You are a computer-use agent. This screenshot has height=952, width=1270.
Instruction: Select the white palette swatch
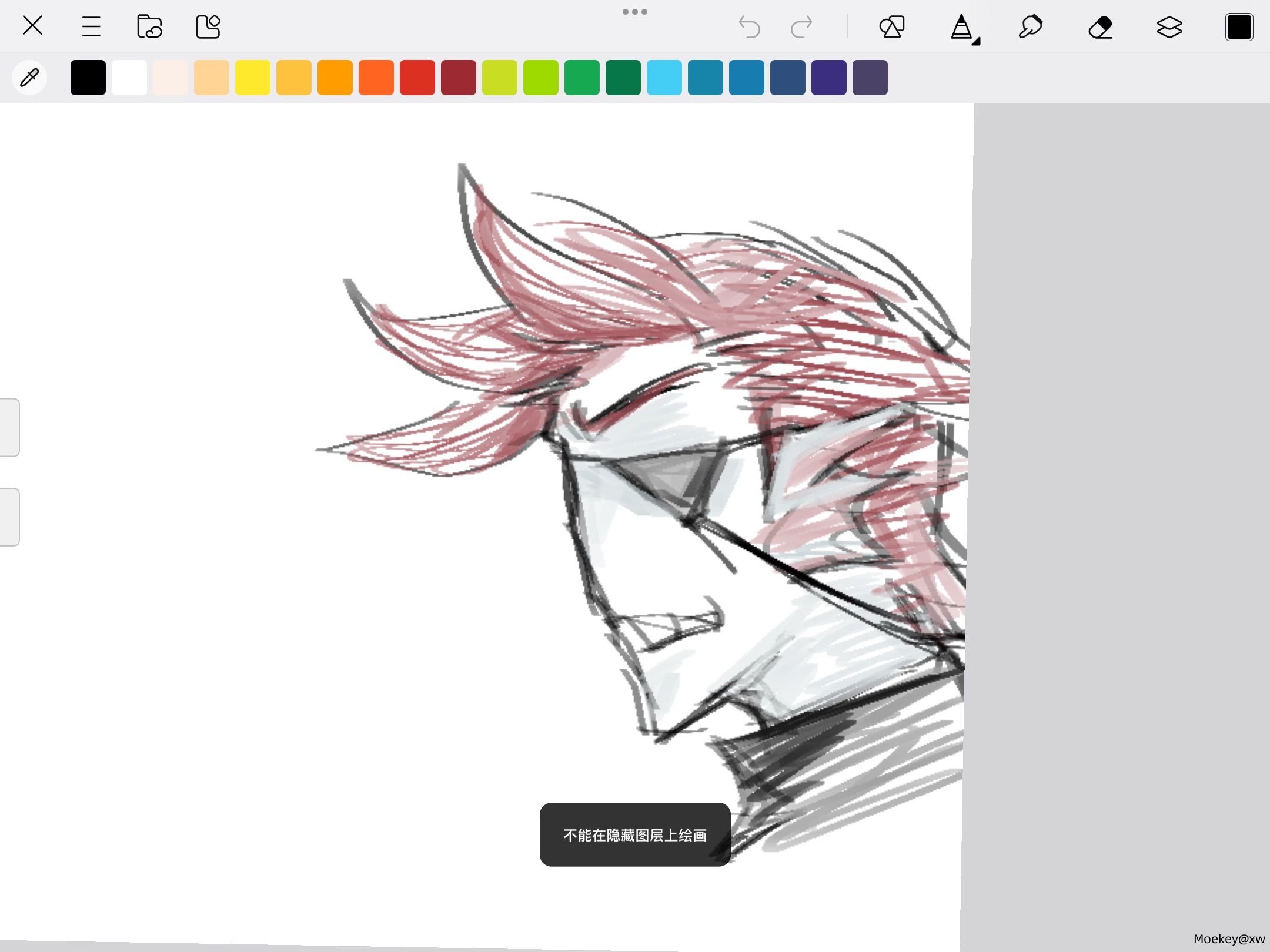click(x=129, y=77)
